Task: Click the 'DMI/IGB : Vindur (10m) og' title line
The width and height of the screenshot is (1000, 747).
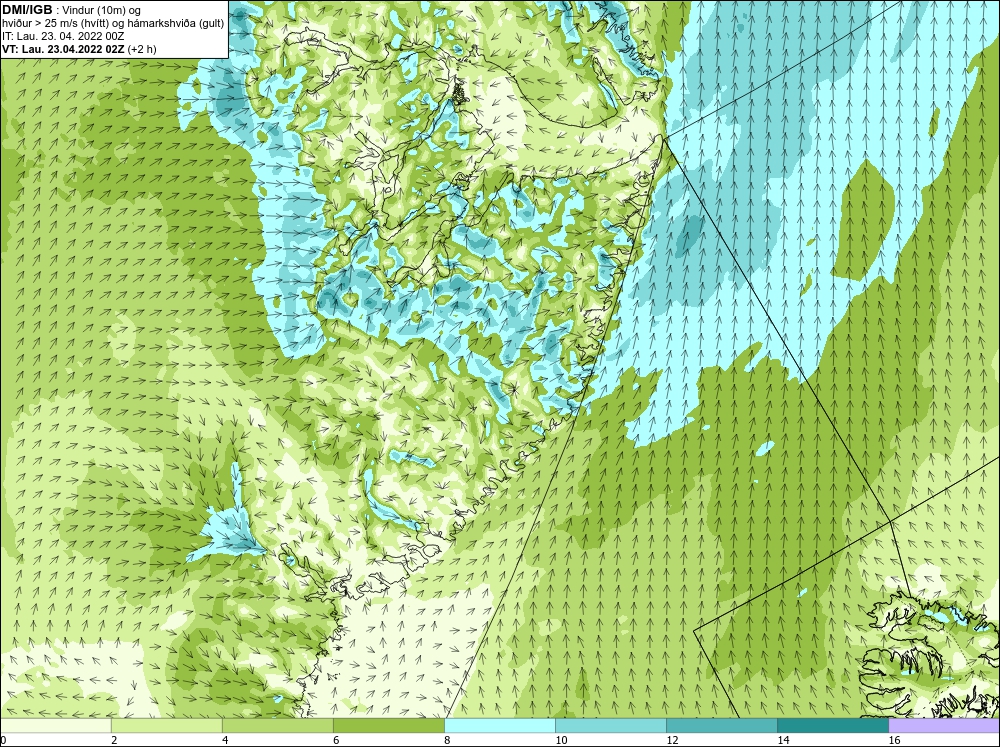Action: (72, 10)
